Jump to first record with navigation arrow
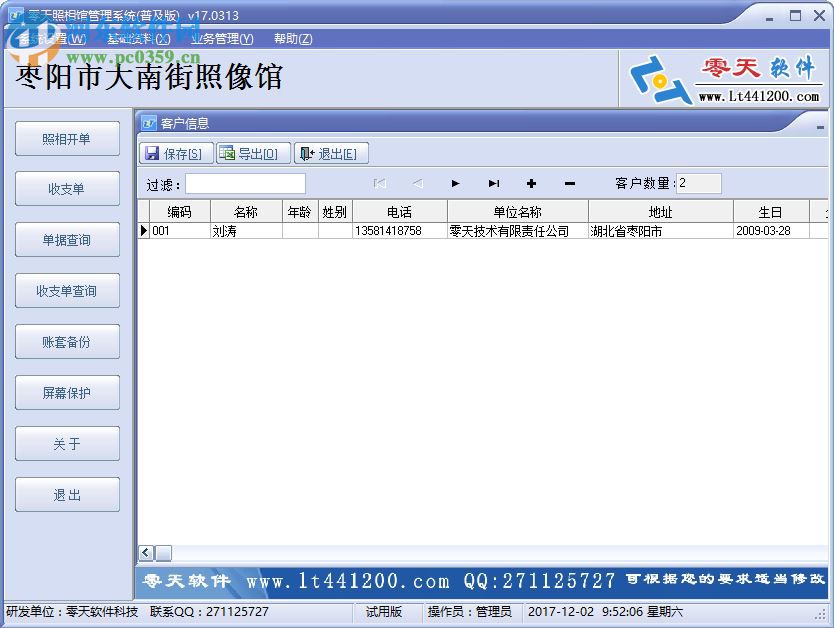This screenshot has width=834, height=628. pos(379,184)
